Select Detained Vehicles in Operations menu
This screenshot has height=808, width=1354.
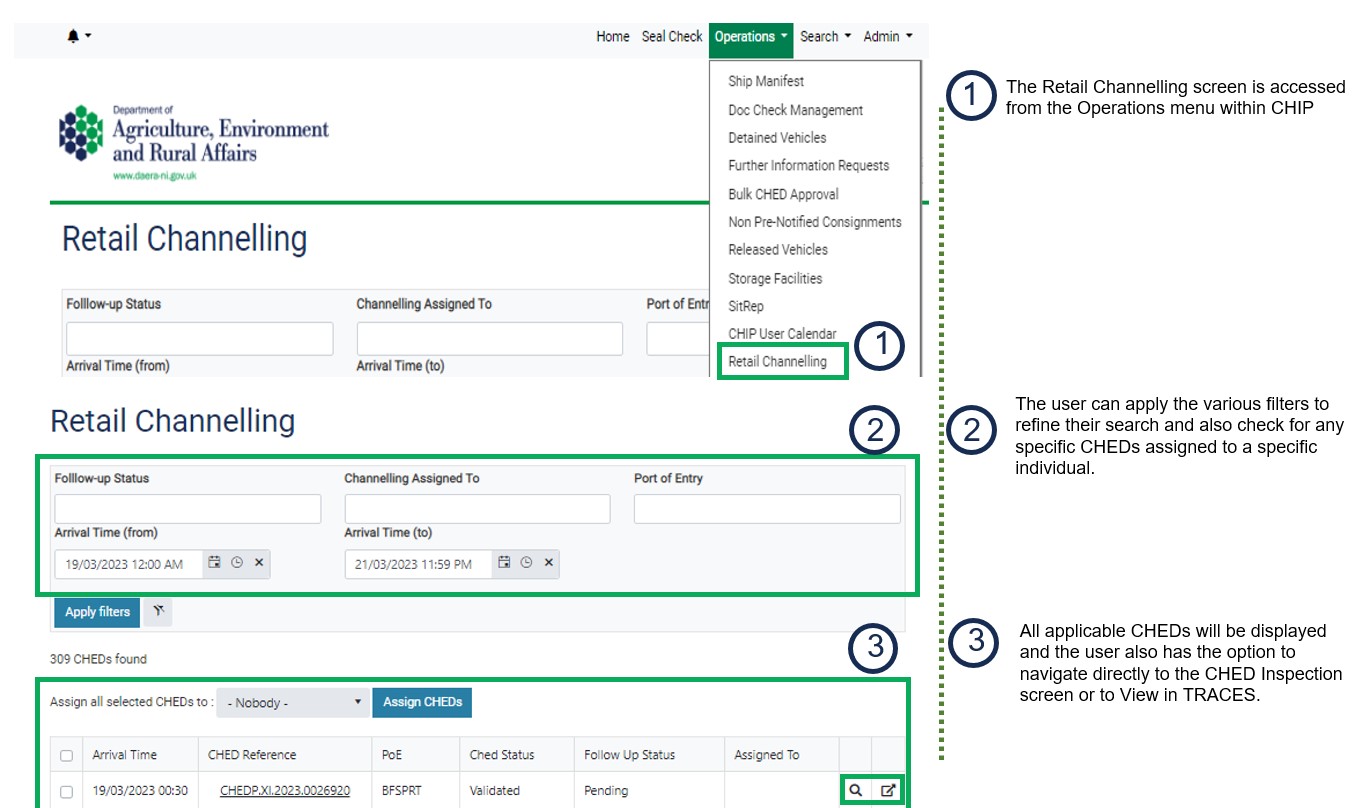point(777,138)
